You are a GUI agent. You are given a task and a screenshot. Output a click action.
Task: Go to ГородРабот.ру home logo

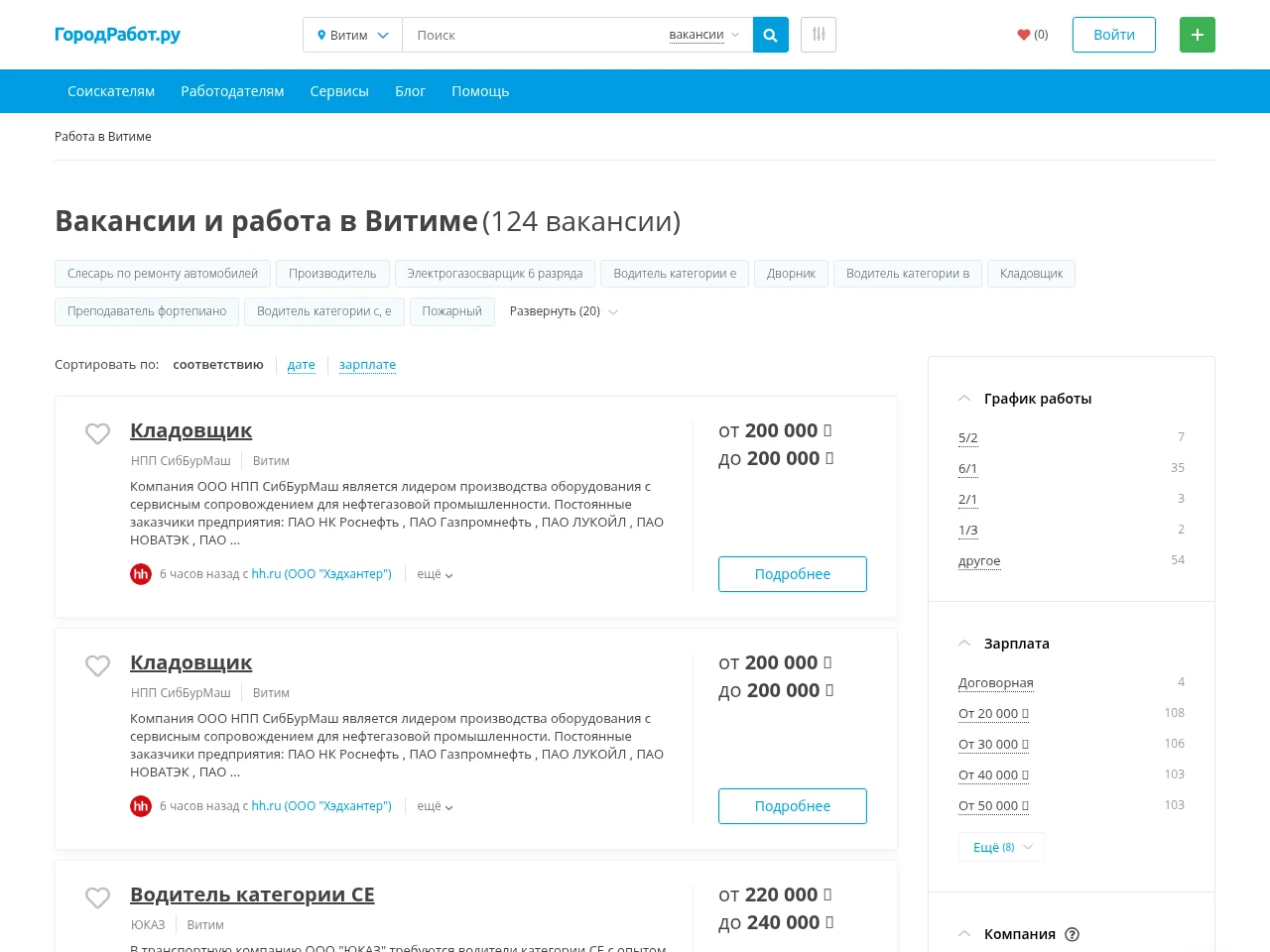click(117, 35)
